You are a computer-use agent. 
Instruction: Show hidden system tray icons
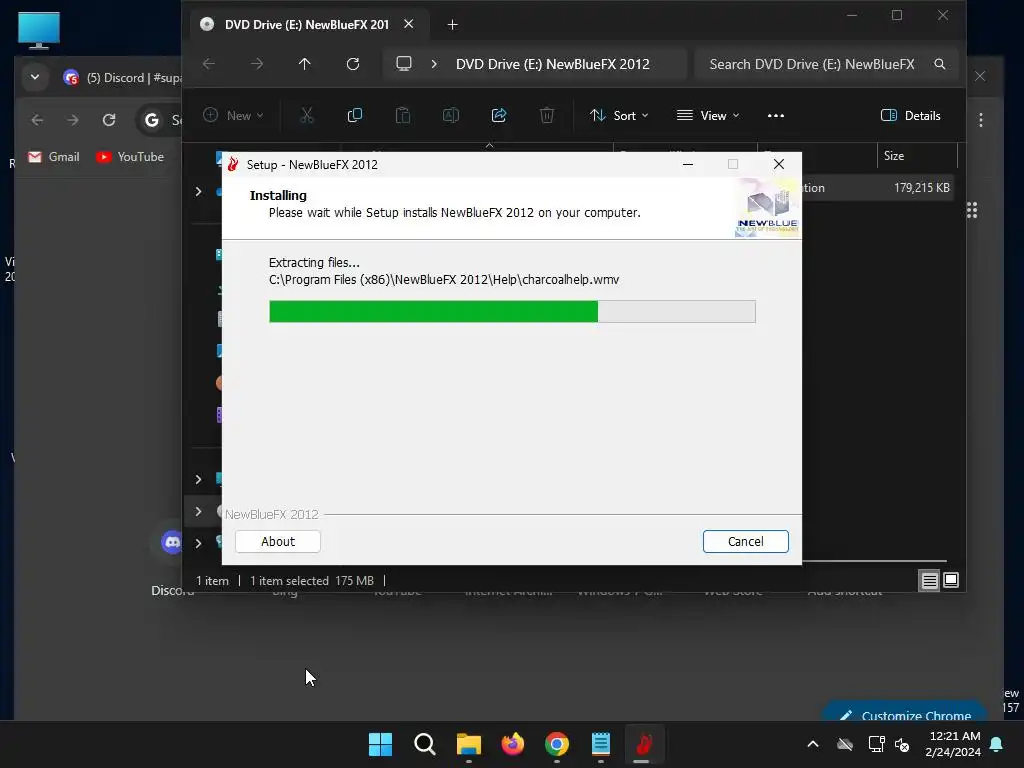point(812,744)
